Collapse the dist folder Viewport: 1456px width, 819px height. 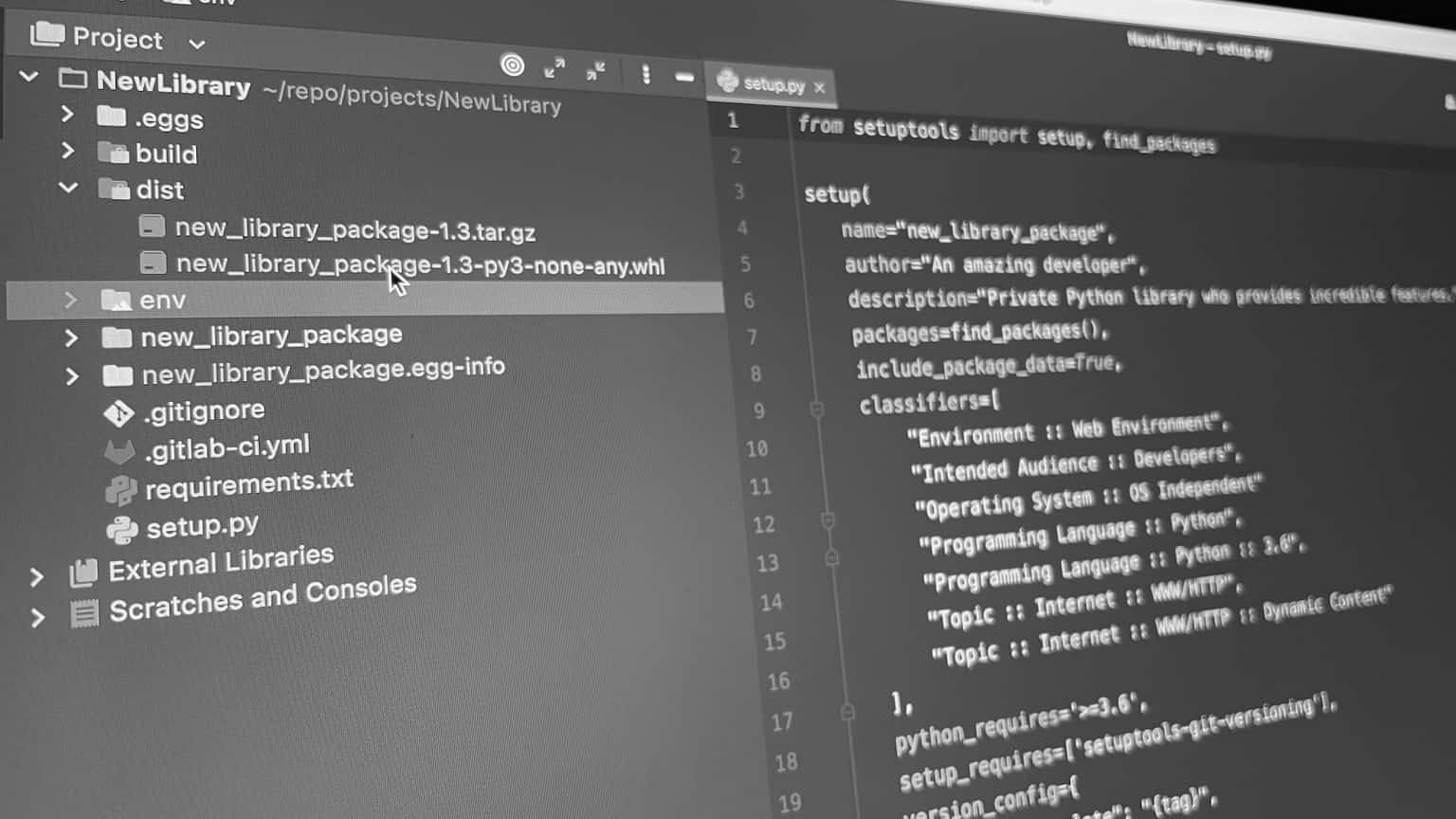click(69, 188)
